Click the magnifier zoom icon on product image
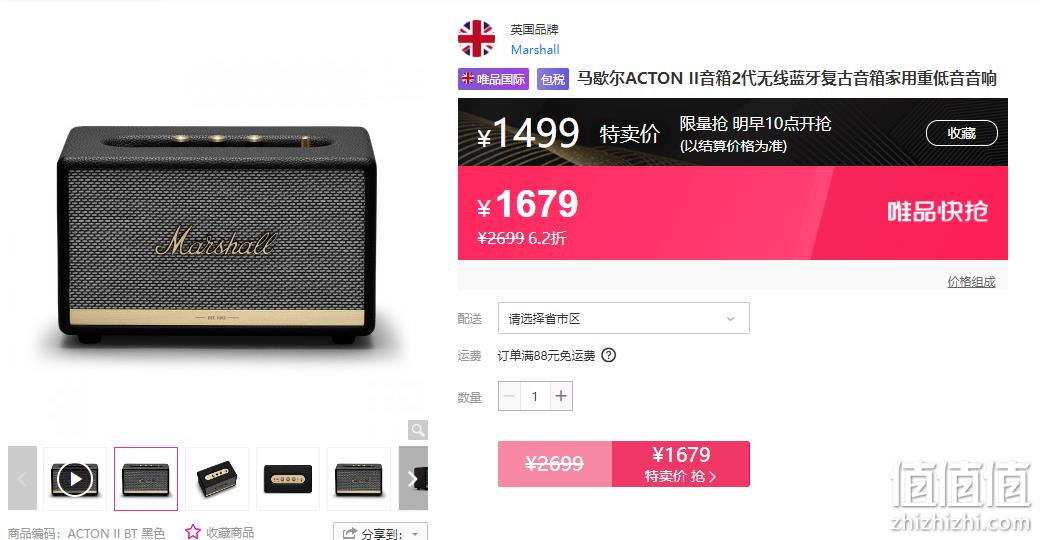The height and width of the screenshot is (540, 1040). 418,430
